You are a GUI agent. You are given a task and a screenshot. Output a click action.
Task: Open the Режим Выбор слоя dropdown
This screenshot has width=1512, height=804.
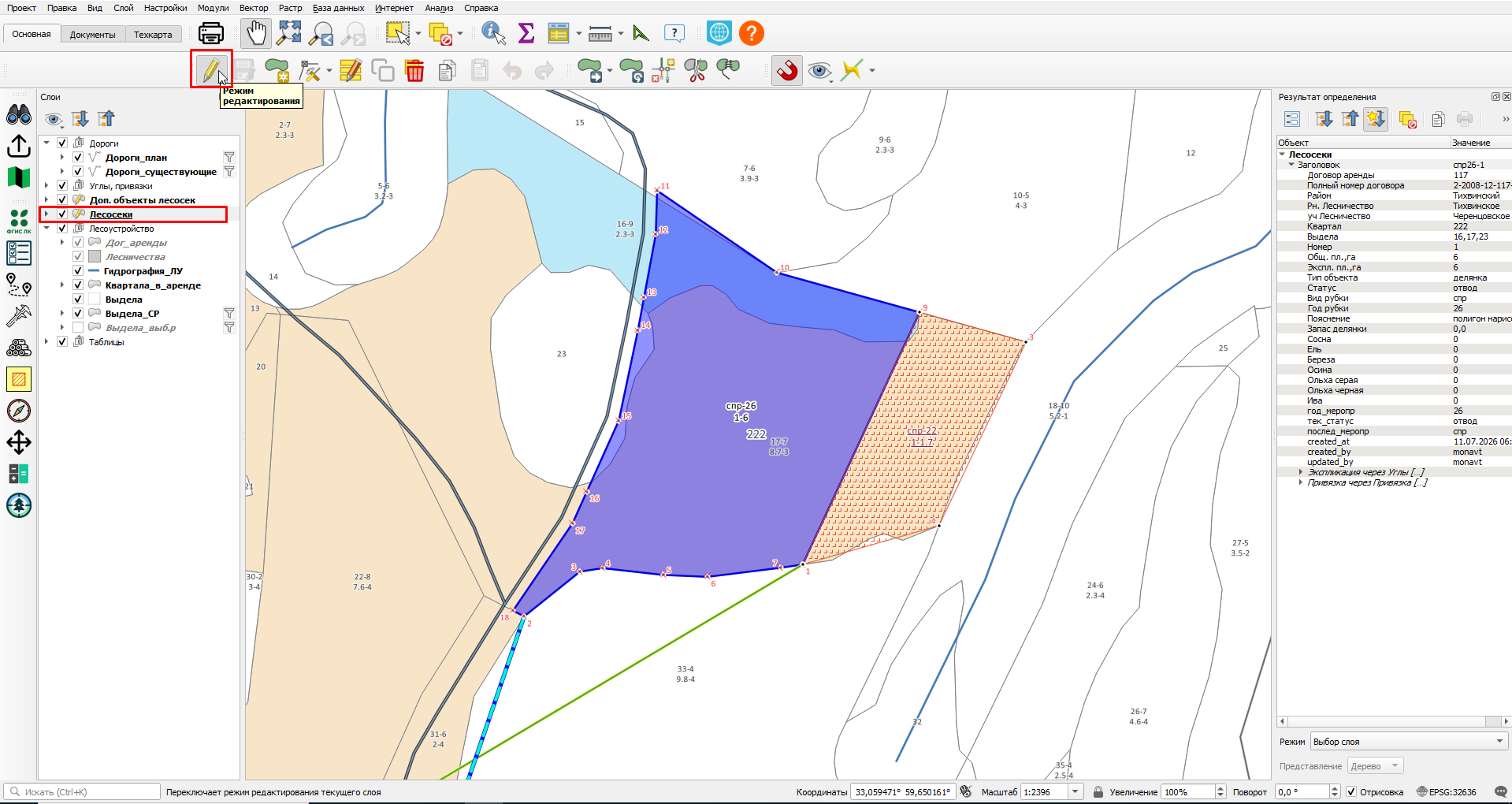[x=1409, y=742]
